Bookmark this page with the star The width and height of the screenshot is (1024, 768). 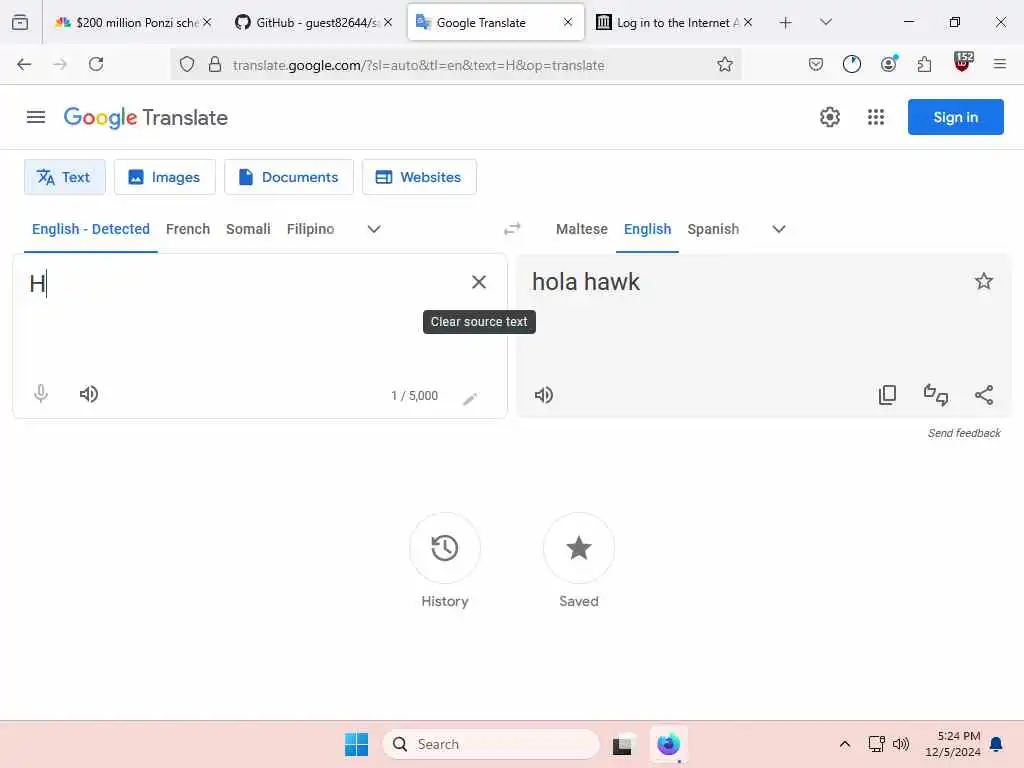coord(724,64)
